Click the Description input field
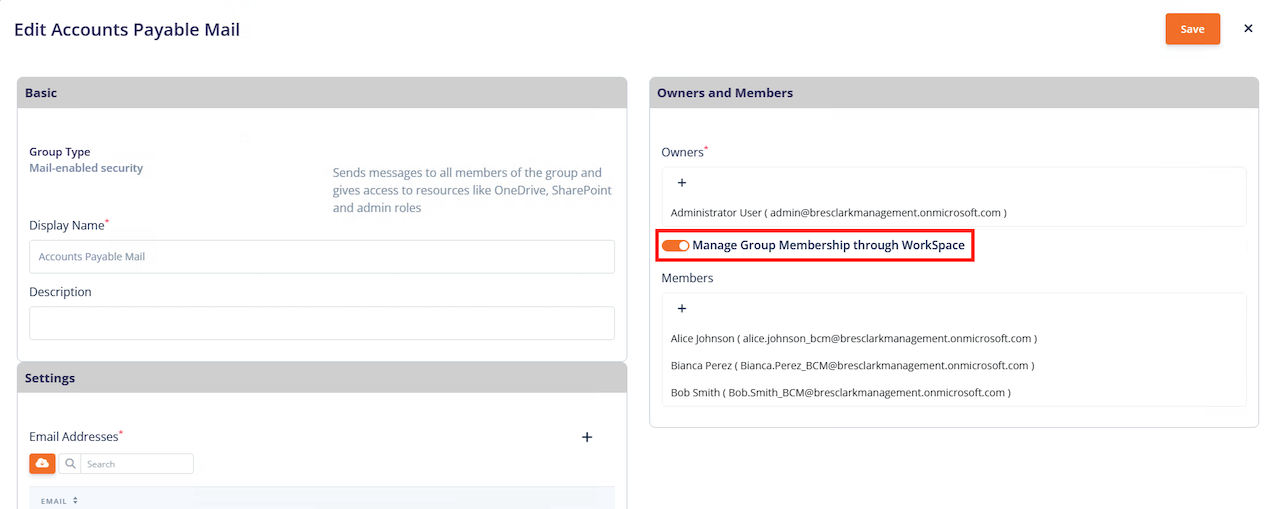This screenshot has width=1276, height=509. click(322, 323)
